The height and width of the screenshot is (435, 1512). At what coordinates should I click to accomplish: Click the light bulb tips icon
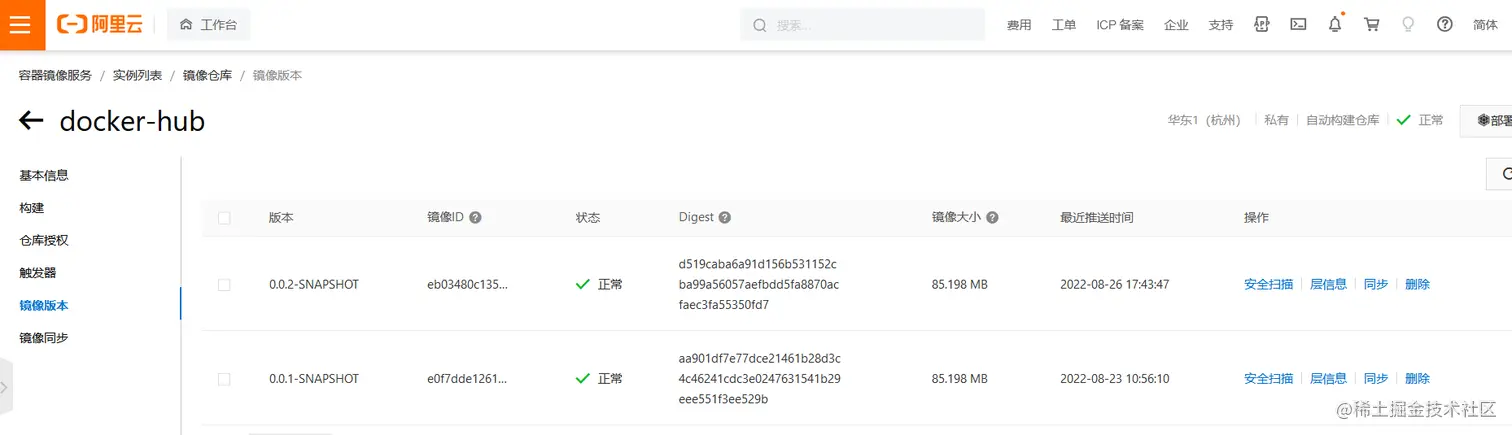click(1408, 25)
